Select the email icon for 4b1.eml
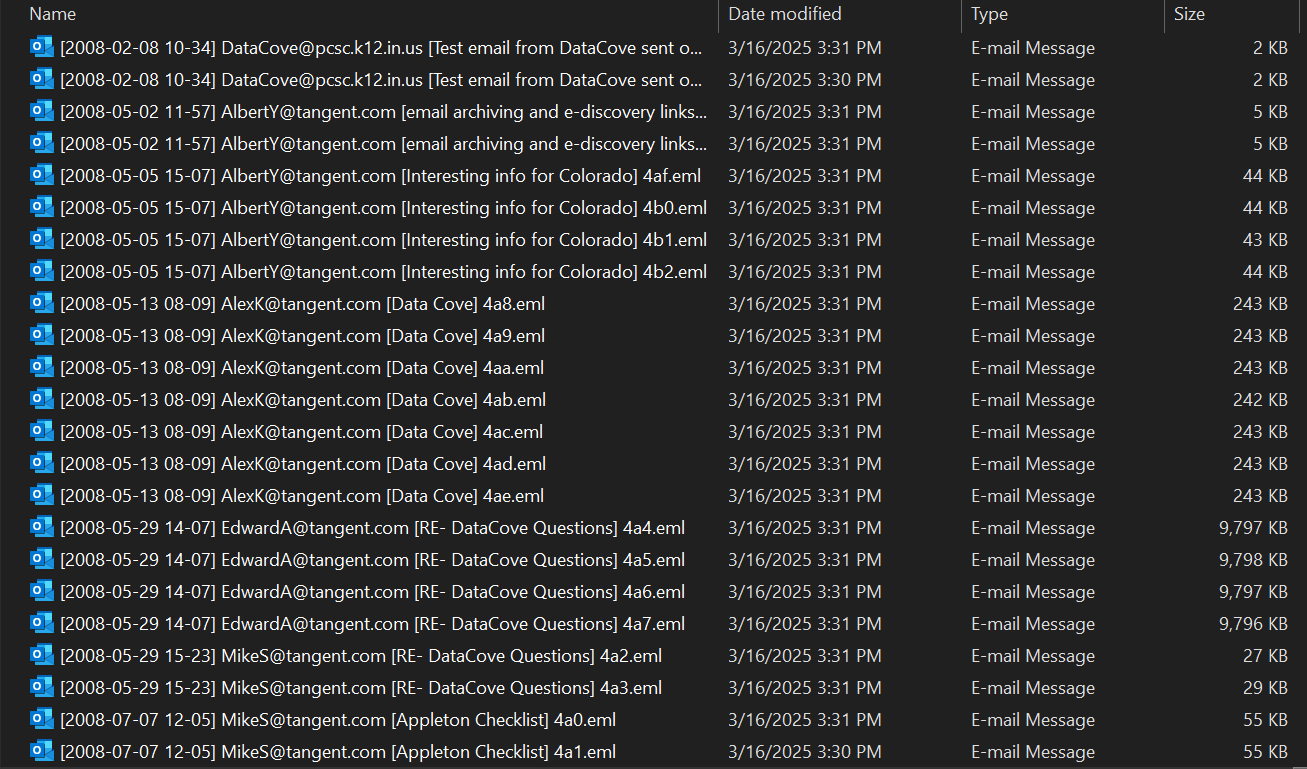 click(x=42, y=239)
